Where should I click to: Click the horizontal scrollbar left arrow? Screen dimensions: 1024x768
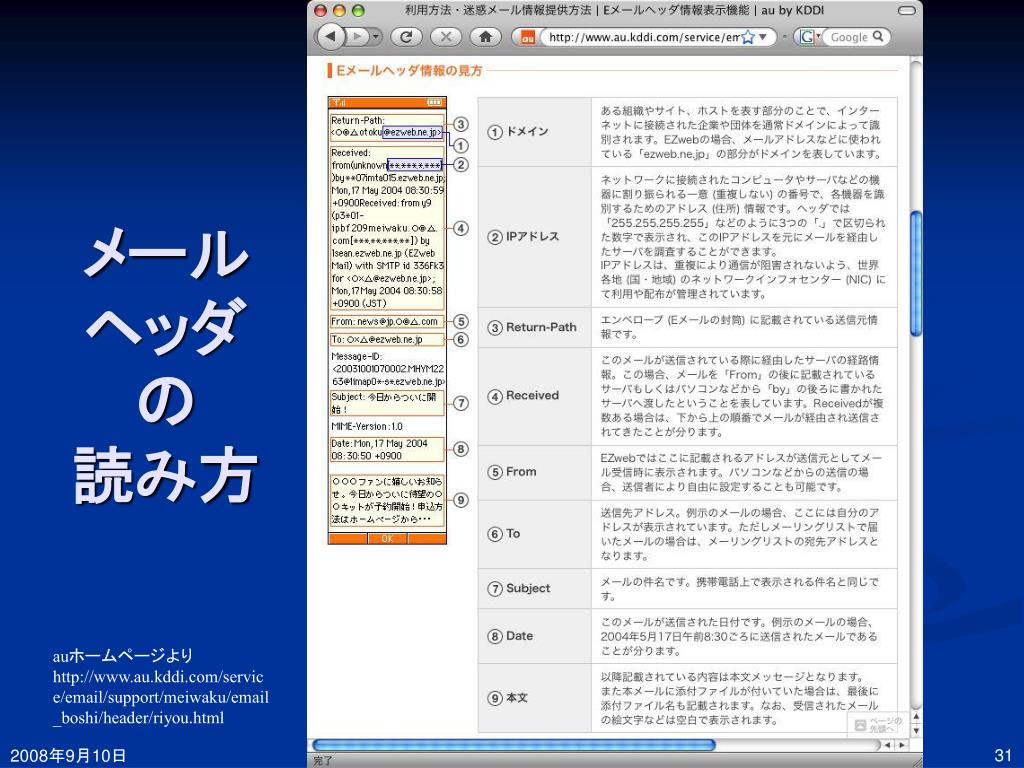point(888,744)
